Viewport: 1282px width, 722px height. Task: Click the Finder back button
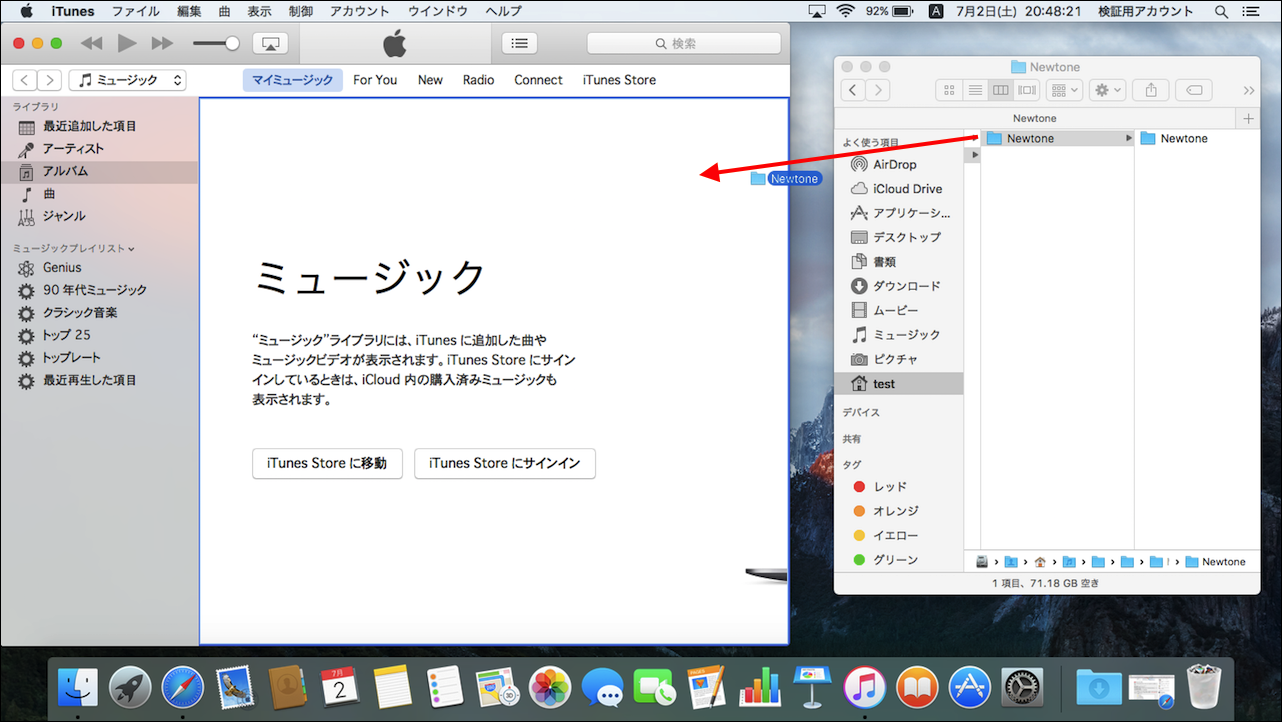click(x=853, y=90)
